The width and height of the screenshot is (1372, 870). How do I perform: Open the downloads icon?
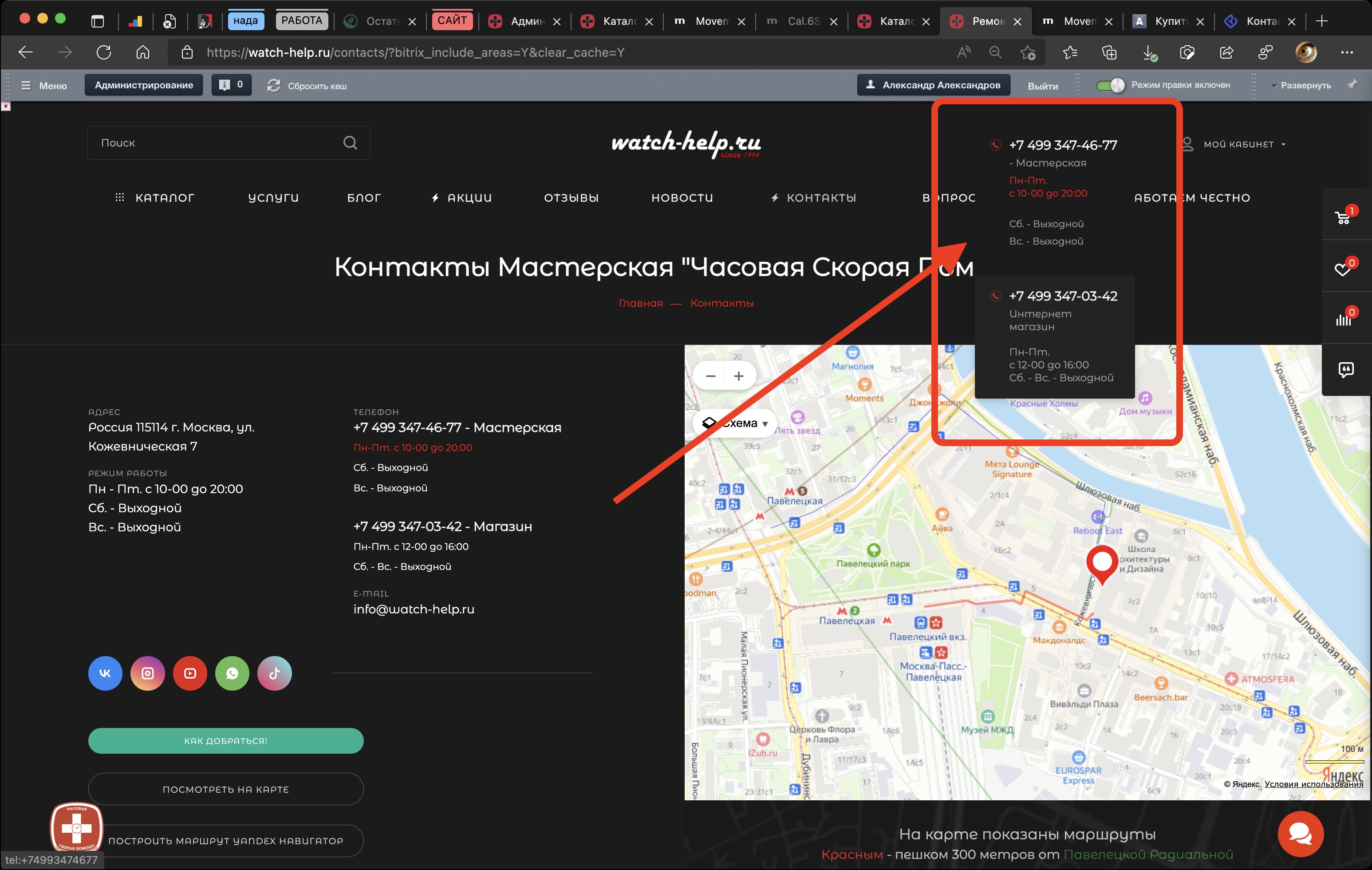1149,53
